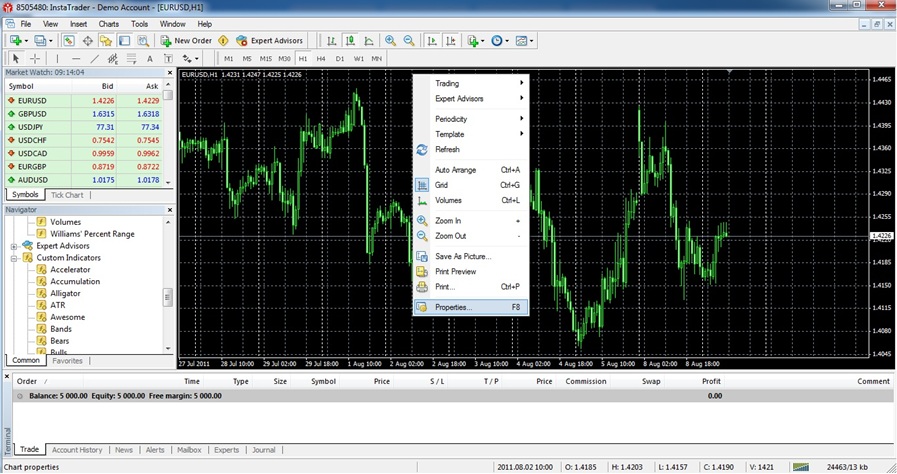Viewport: 897px width, 474px height.
Task: Select the crosshair cursor tool
Action: coord(35,59)
